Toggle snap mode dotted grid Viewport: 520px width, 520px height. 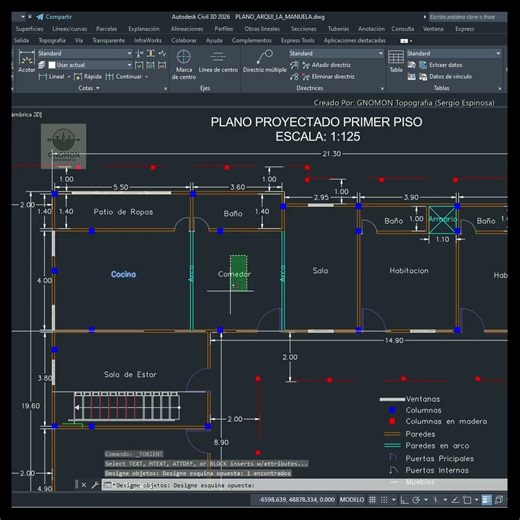[384, 500]
